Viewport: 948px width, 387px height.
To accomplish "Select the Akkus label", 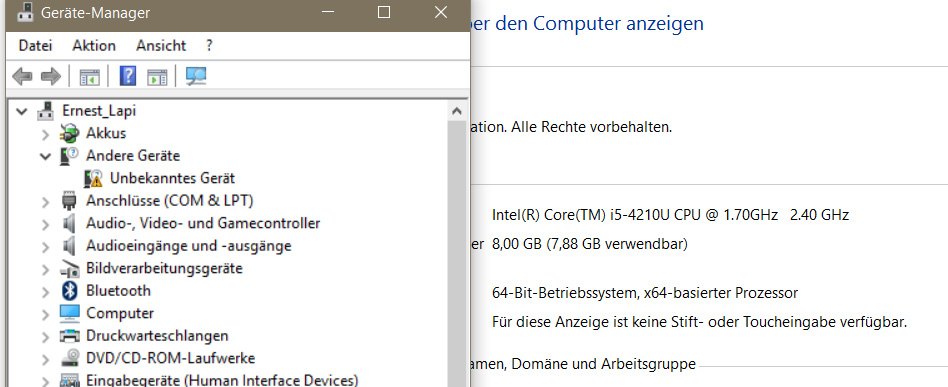I will [x=106, y=133].
